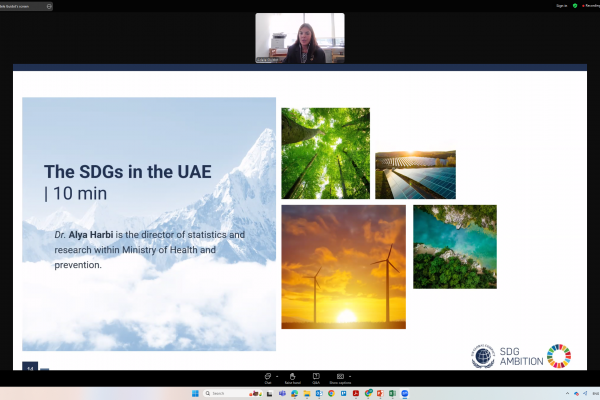Click the forest canopy image on slide
Screen dimensions: 600x400
coord(325,153)
